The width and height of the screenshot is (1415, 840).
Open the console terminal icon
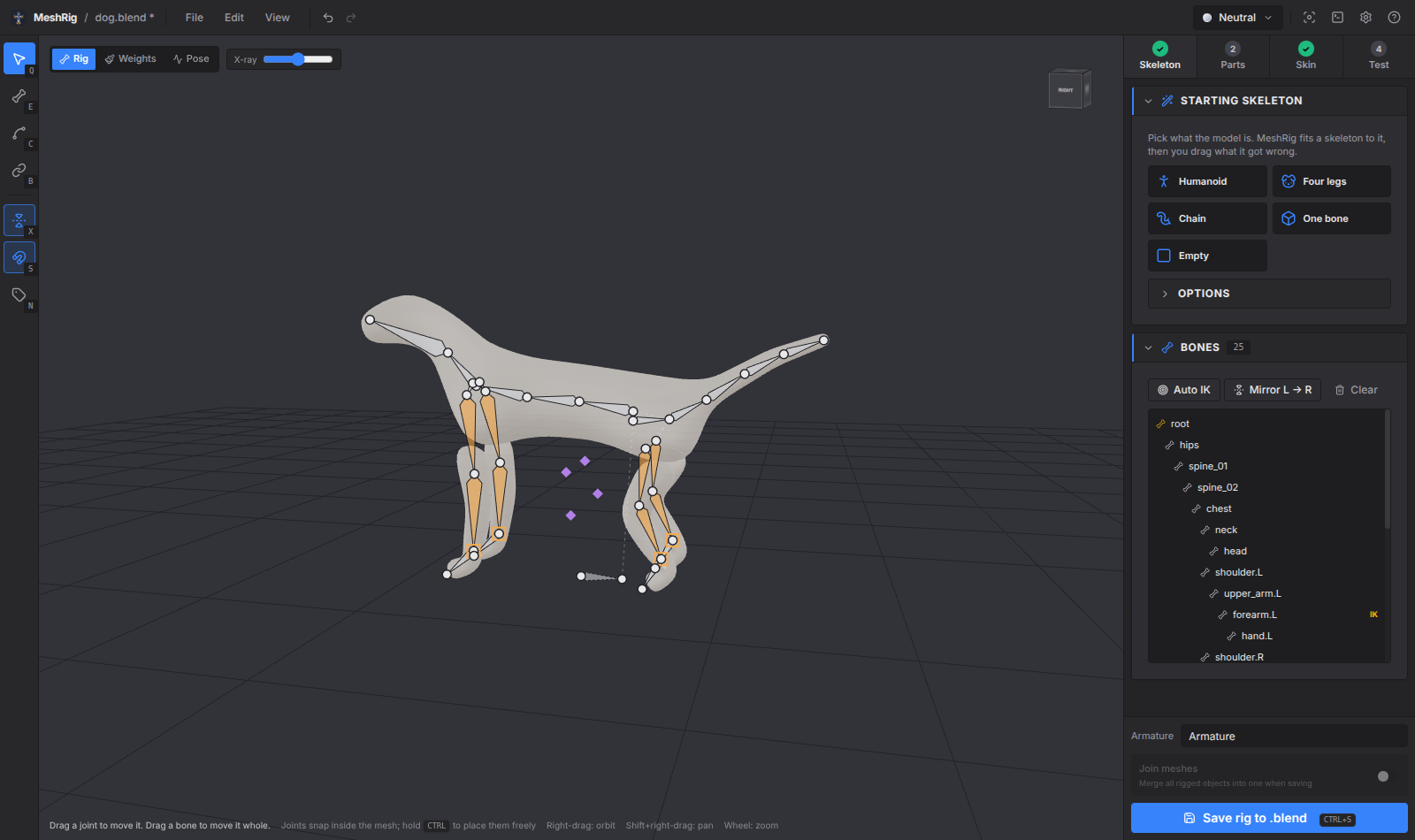coord(1338,18)
